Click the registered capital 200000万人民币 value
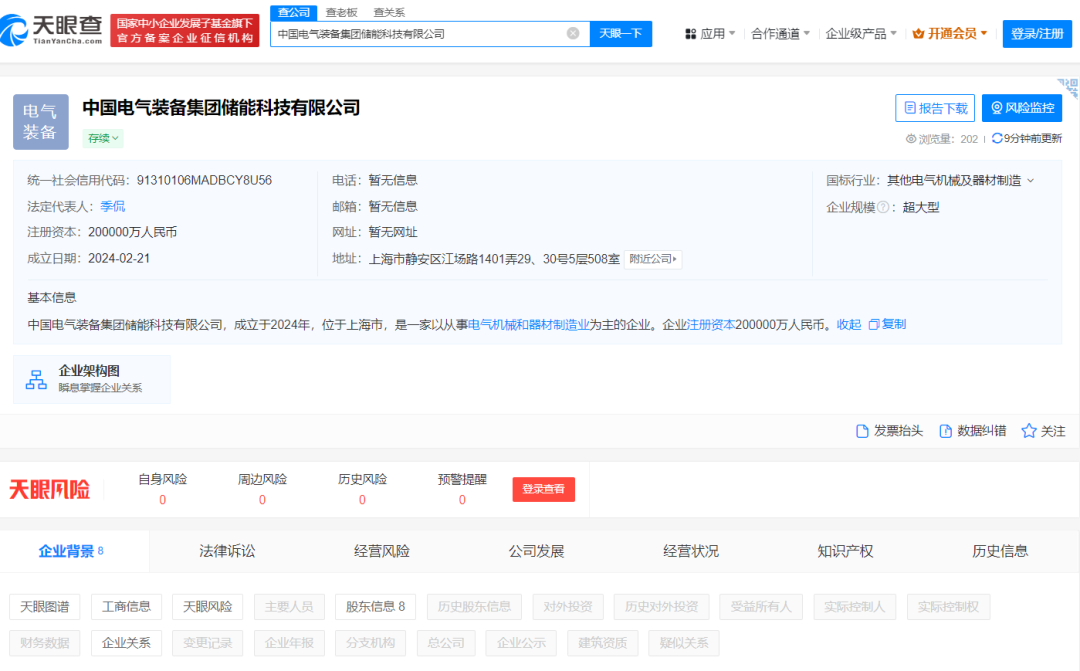Screen dimensions: 1080x671 click(132, 233)
